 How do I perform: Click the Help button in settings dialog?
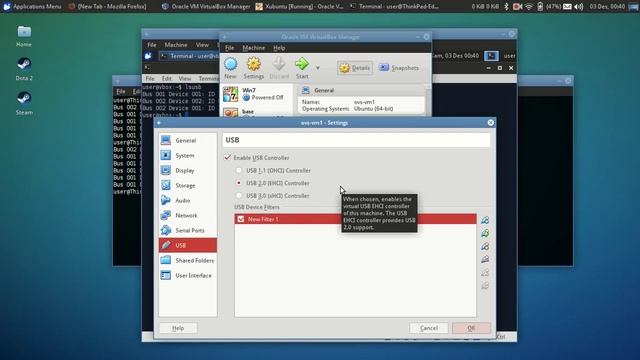pyautogui.click(x=178, y=328)
